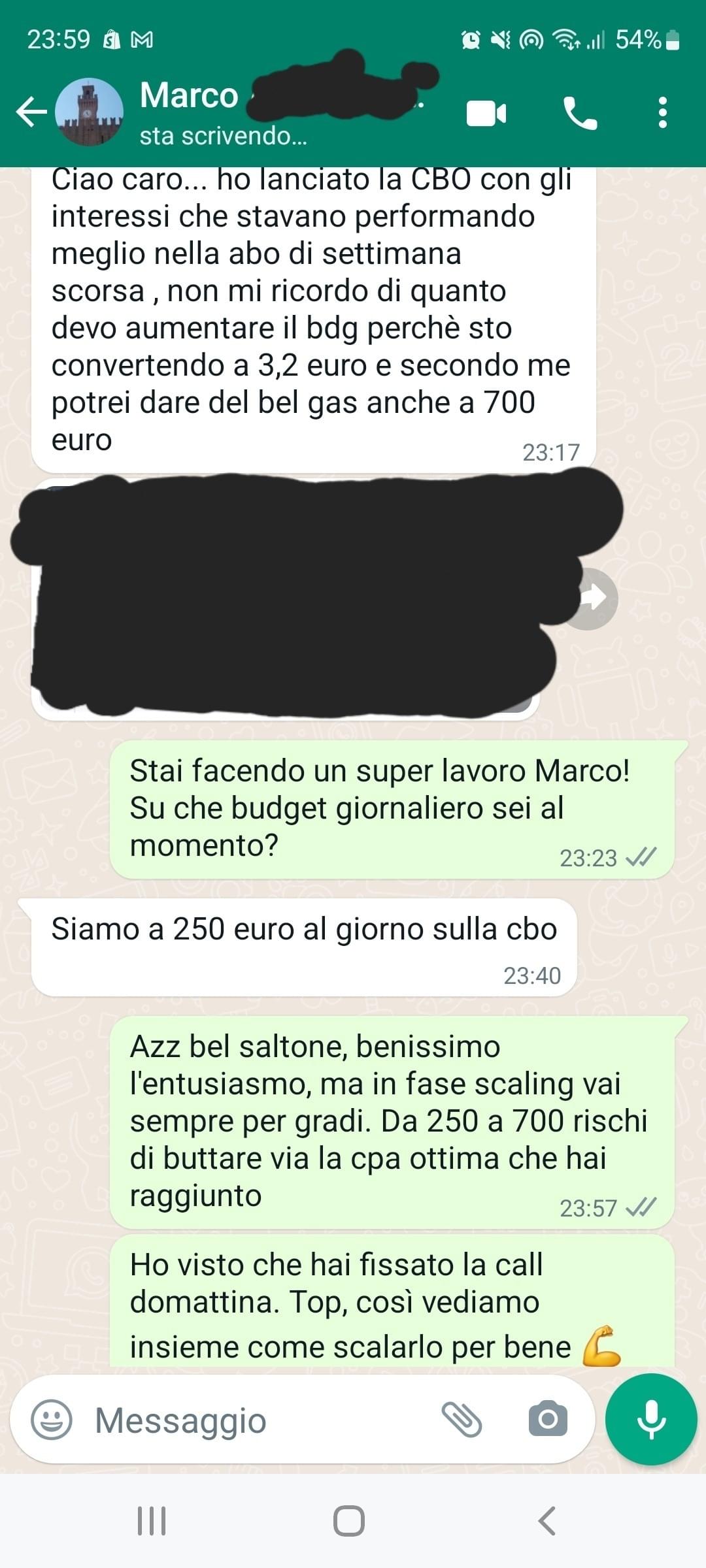Open the emoji picker
This screenshot has width=706, height=1568.
[52, 1420]
